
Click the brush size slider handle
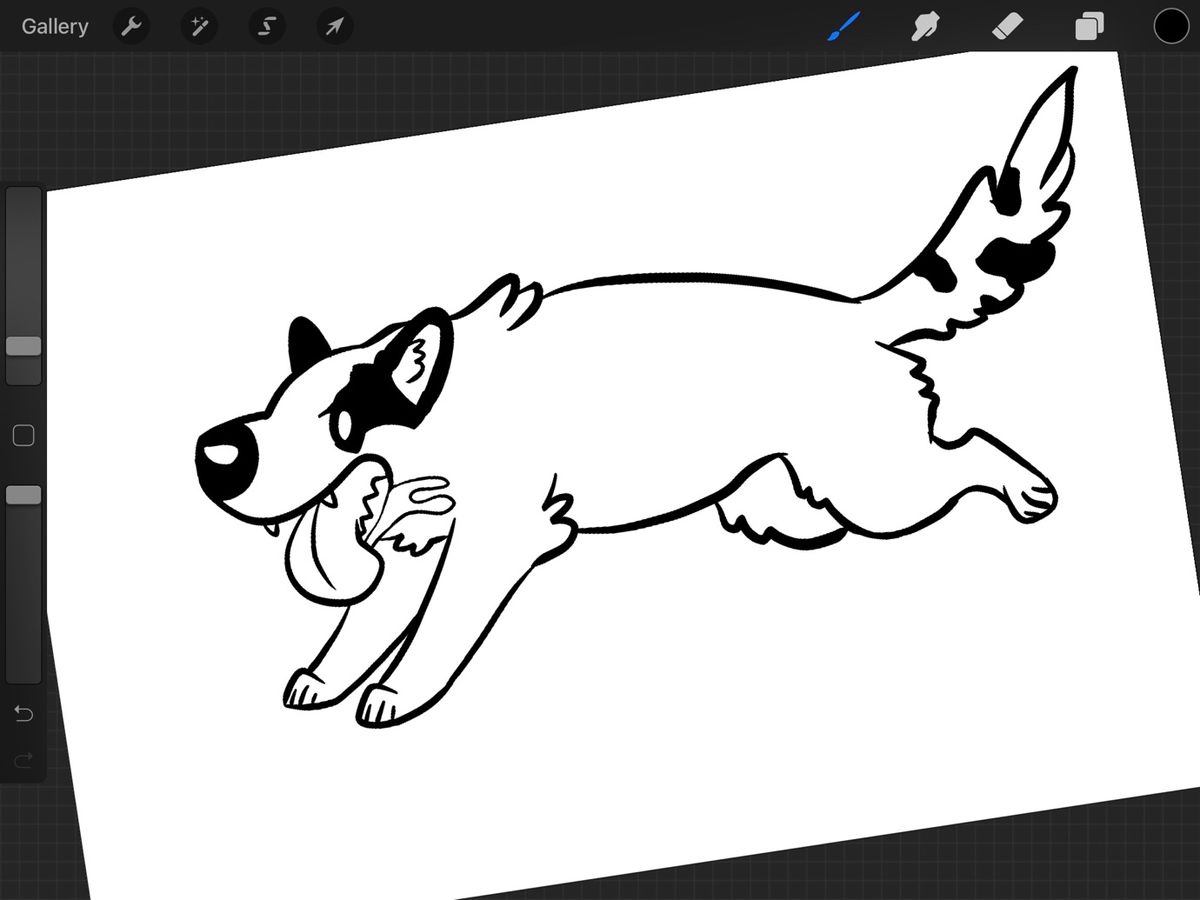pos(24,346)
